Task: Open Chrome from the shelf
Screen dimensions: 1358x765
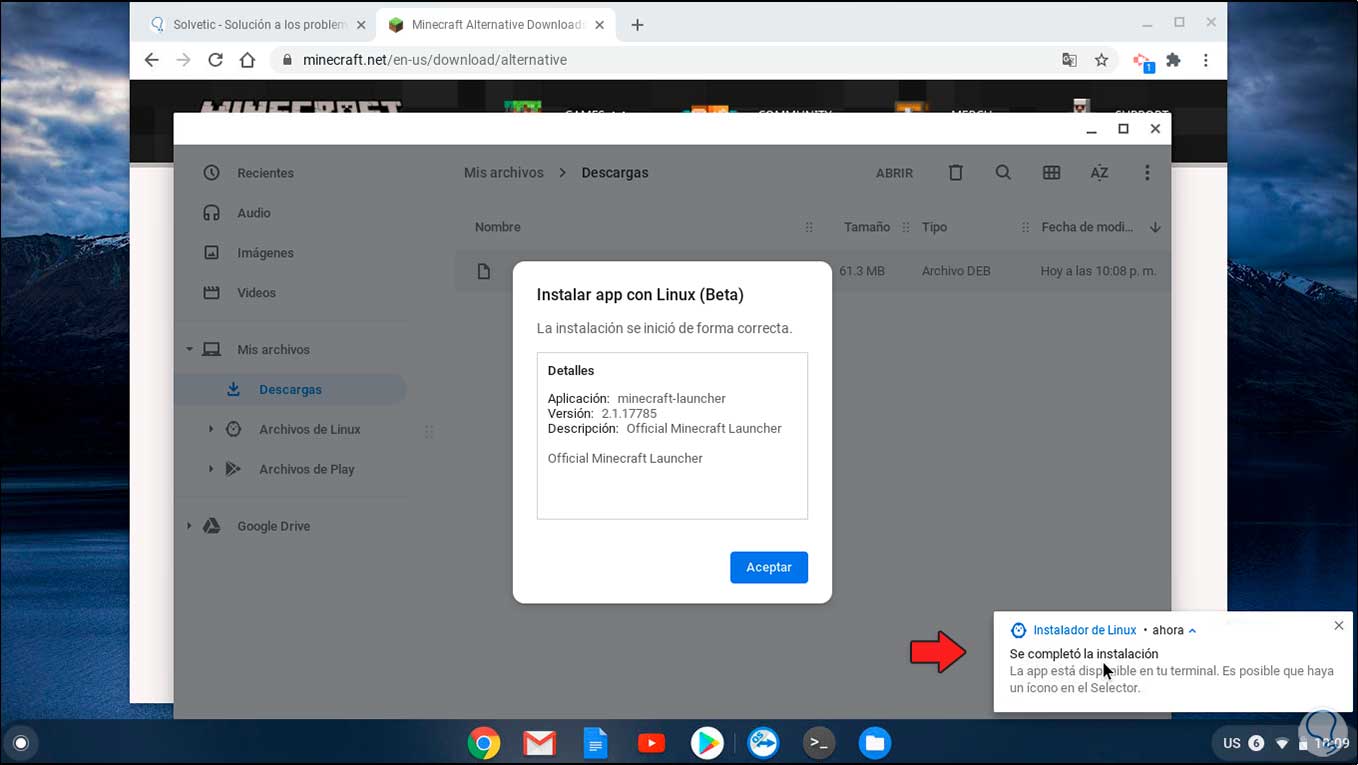Action: 484,743
